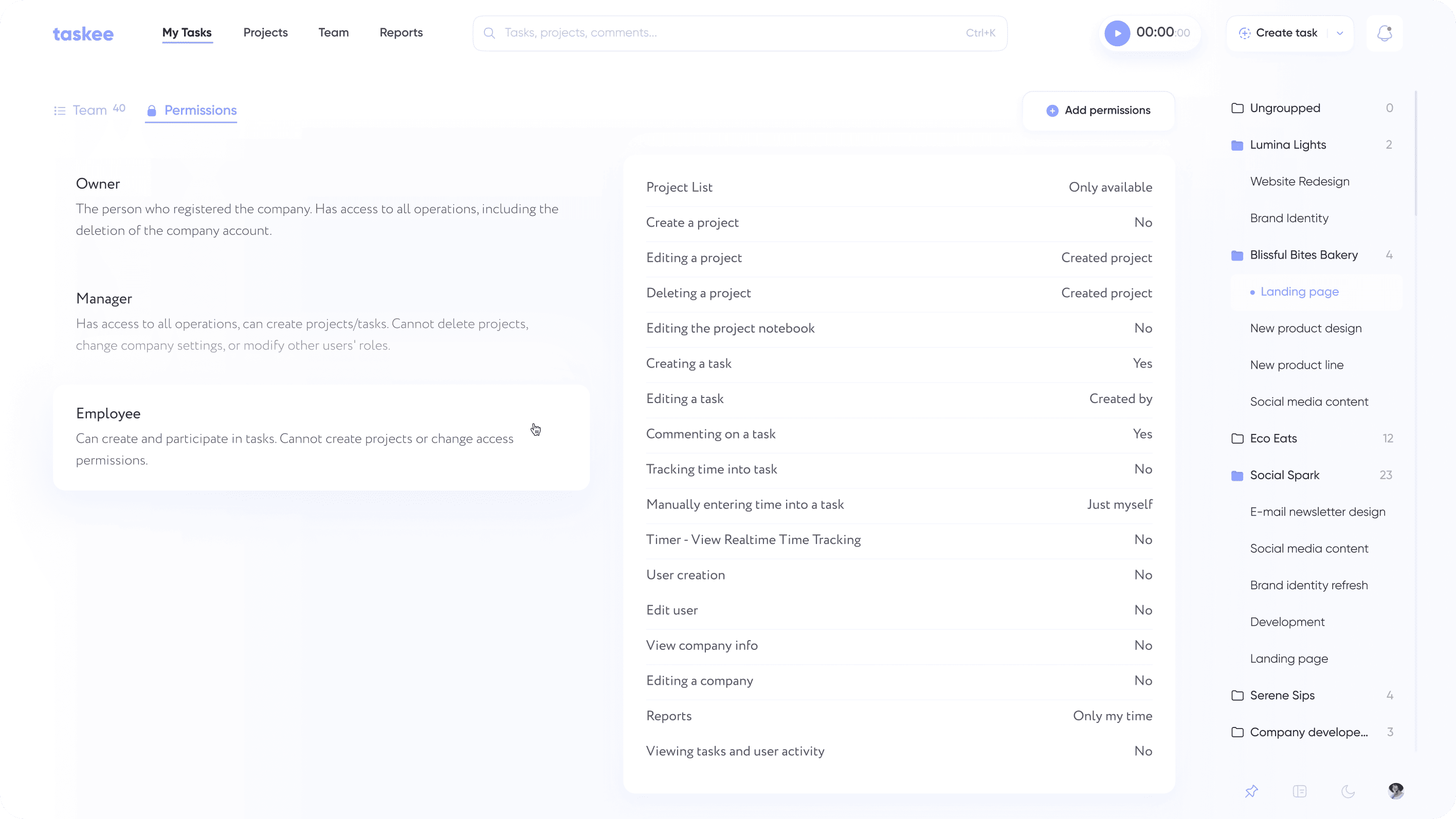Image resolution: width=1456 pixels, height=819 pixels.
Task: Focus the Tasks, projects, comments search field
Action: (740, 33)
